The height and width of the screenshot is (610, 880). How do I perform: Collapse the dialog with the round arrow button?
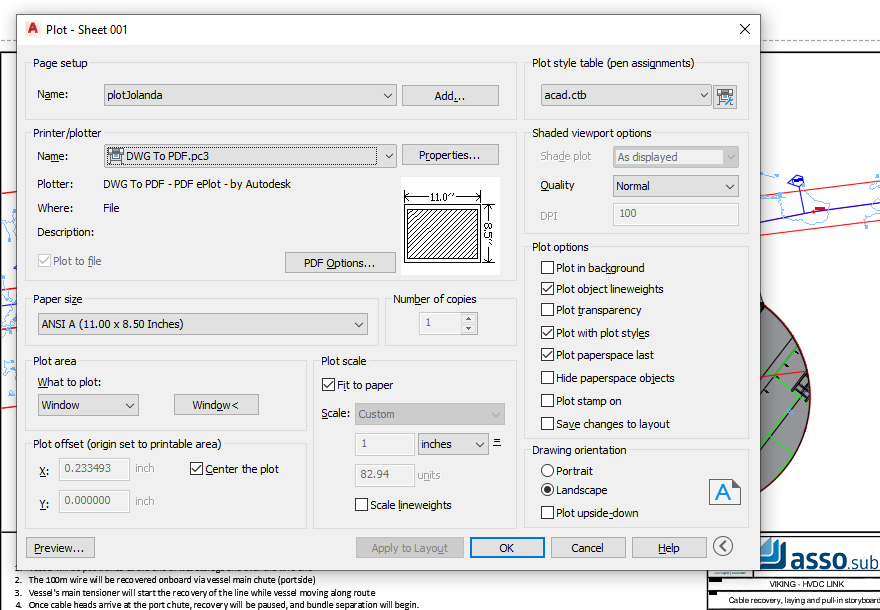pyautogui.click(x=723, y=546)
